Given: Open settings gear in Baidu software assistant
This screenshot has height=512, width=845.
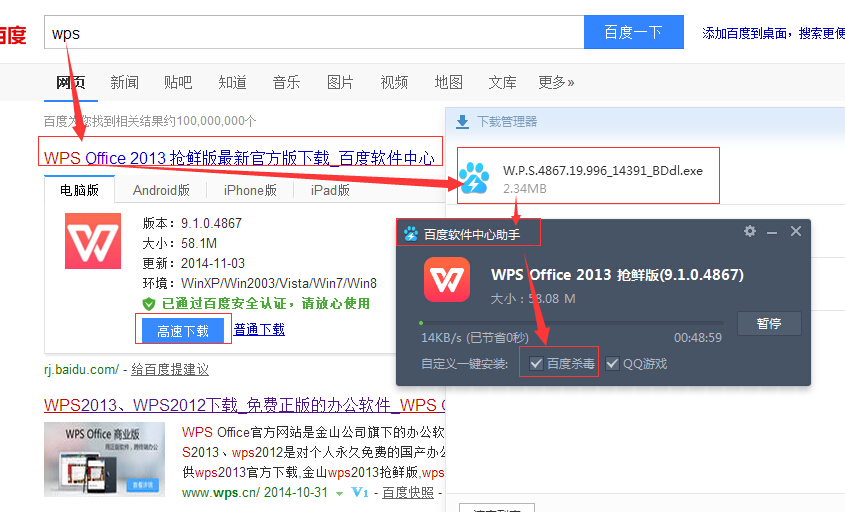Looking at the screenshot, I should (750, 231).
